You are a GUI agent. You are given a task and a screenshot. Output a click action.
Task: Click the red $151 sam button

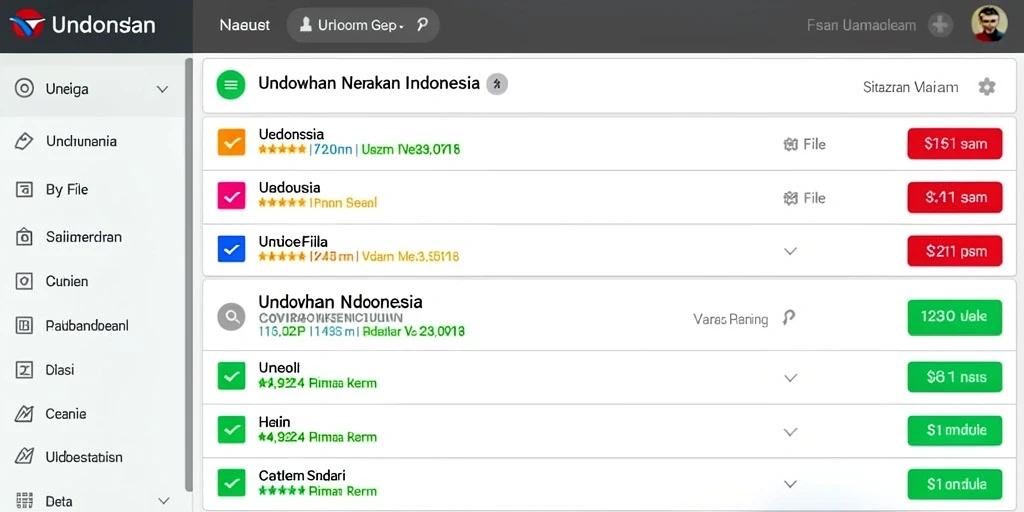pyautogui.click(x=955, y=144)
